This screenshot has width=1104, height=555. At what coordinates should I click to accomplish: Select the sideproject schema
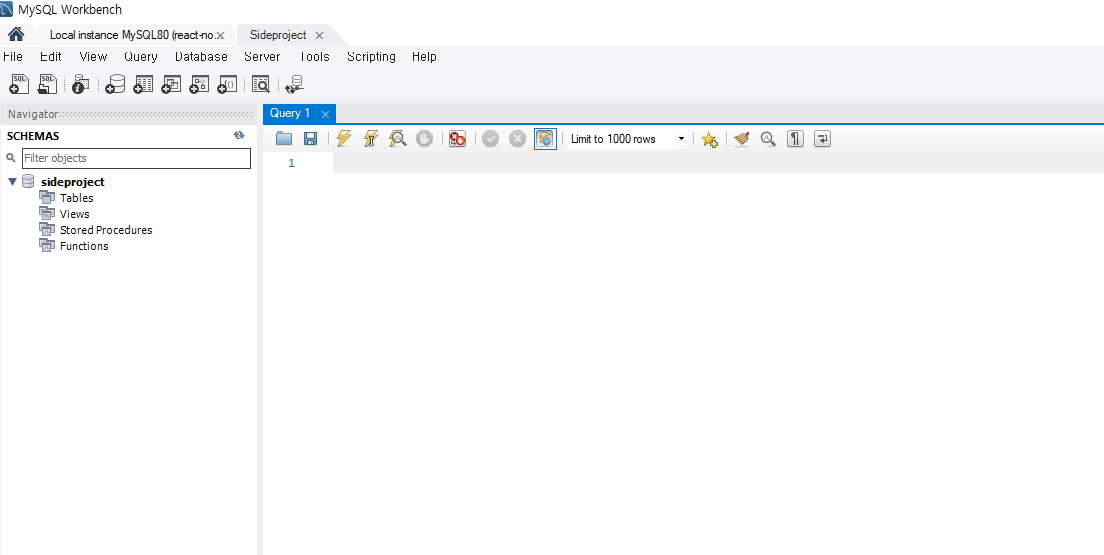(73, 182)
